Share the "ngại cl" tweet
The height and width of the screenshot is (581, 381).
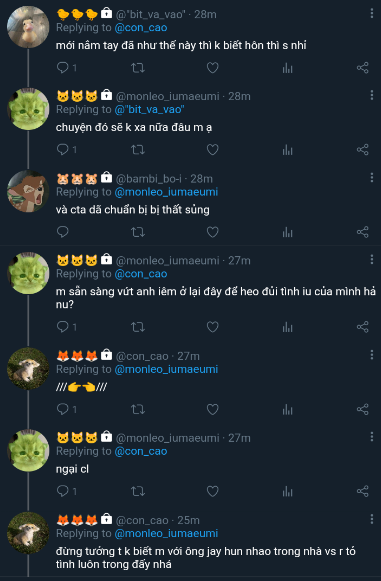click(x=362, y=491)
